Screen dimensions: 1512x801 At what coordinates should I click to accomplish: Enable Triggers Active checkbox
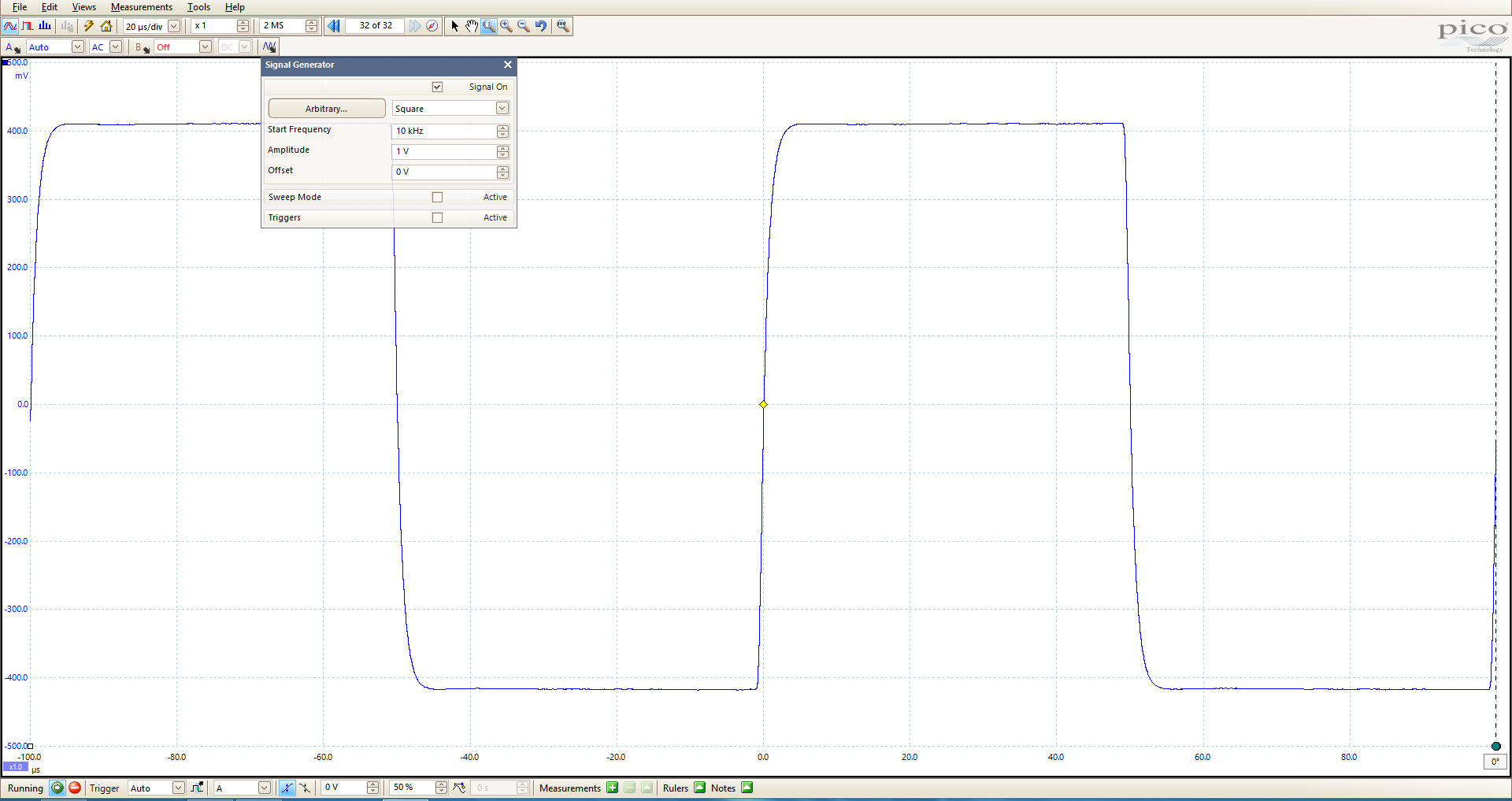[x=438, y=217]
